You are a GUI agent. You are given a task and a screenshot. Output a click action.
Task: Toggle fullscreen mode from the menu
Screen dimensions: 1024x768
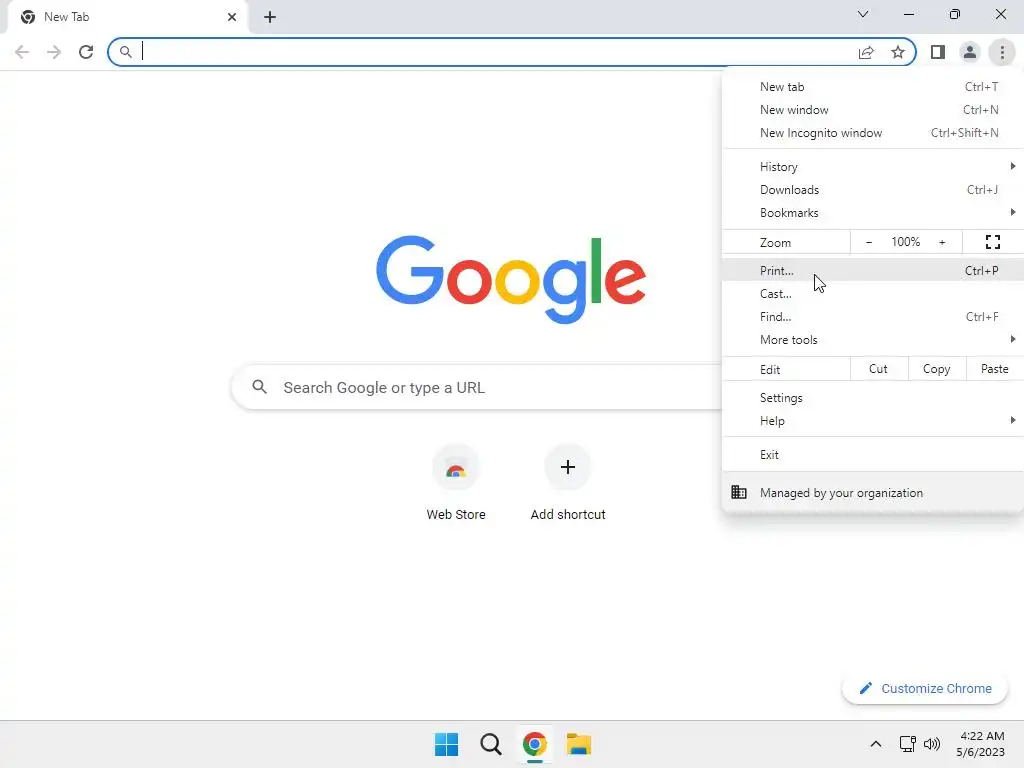point(993,242)
